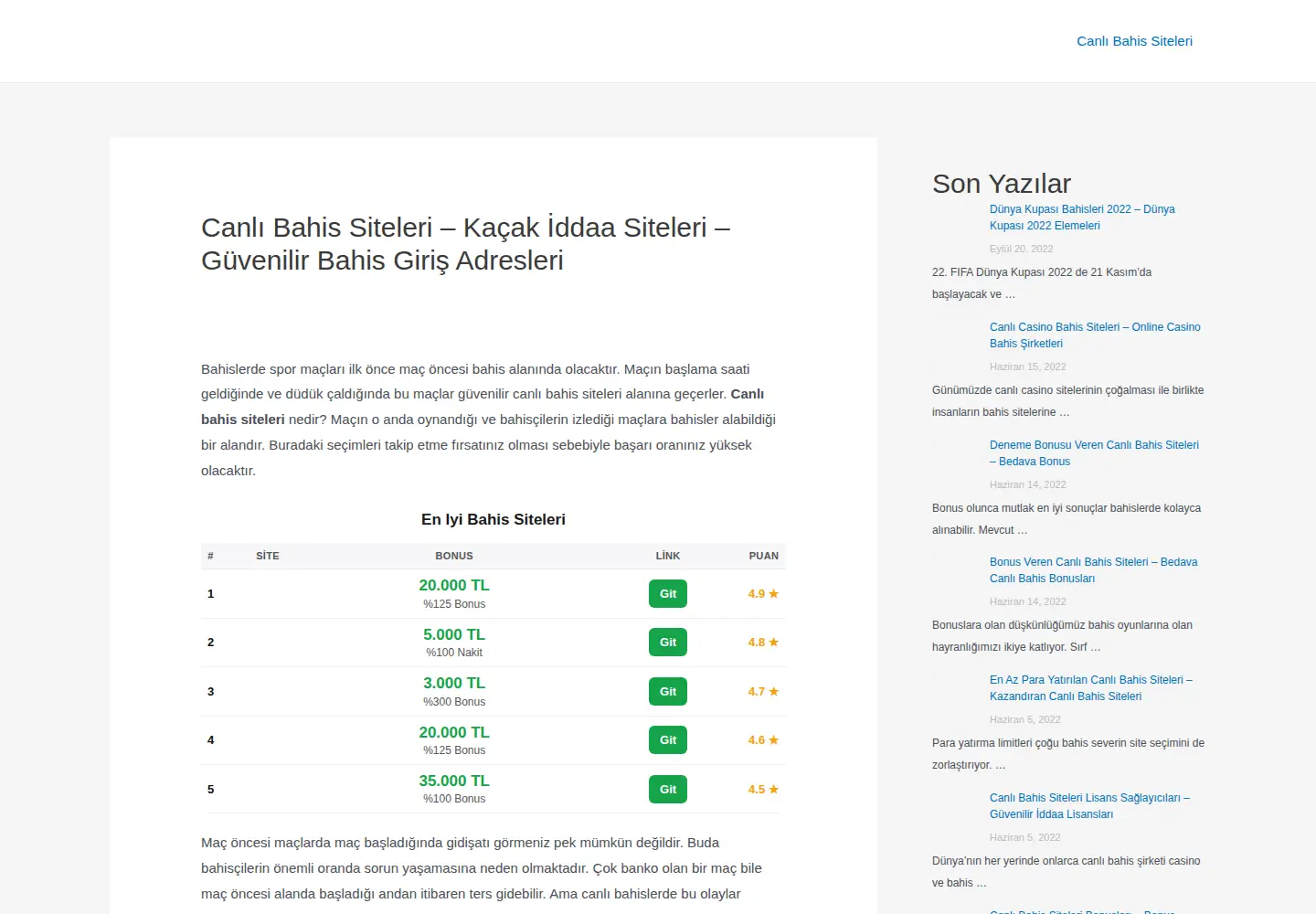The height and width of the screenshot is (914, 1316).
Task: Click the PUAN column header
Action: click(x=764, y=556)
